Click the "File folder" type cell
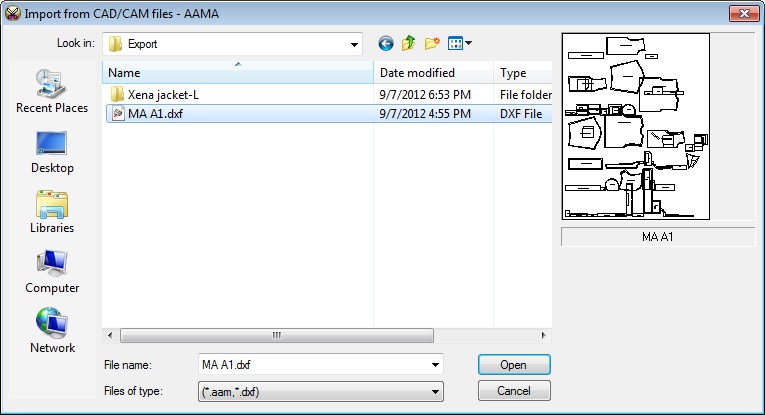This screenshot has height=415, width=765. 526,95
